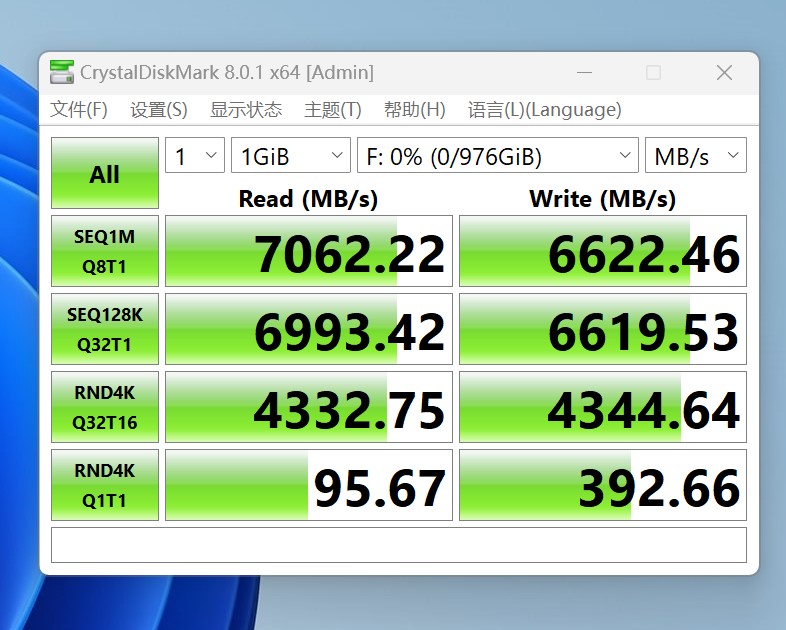The width and height of the screenshot is (786, 630).
Task: Click the disabled maximize button in the title bar
Action: click(653, 73)
